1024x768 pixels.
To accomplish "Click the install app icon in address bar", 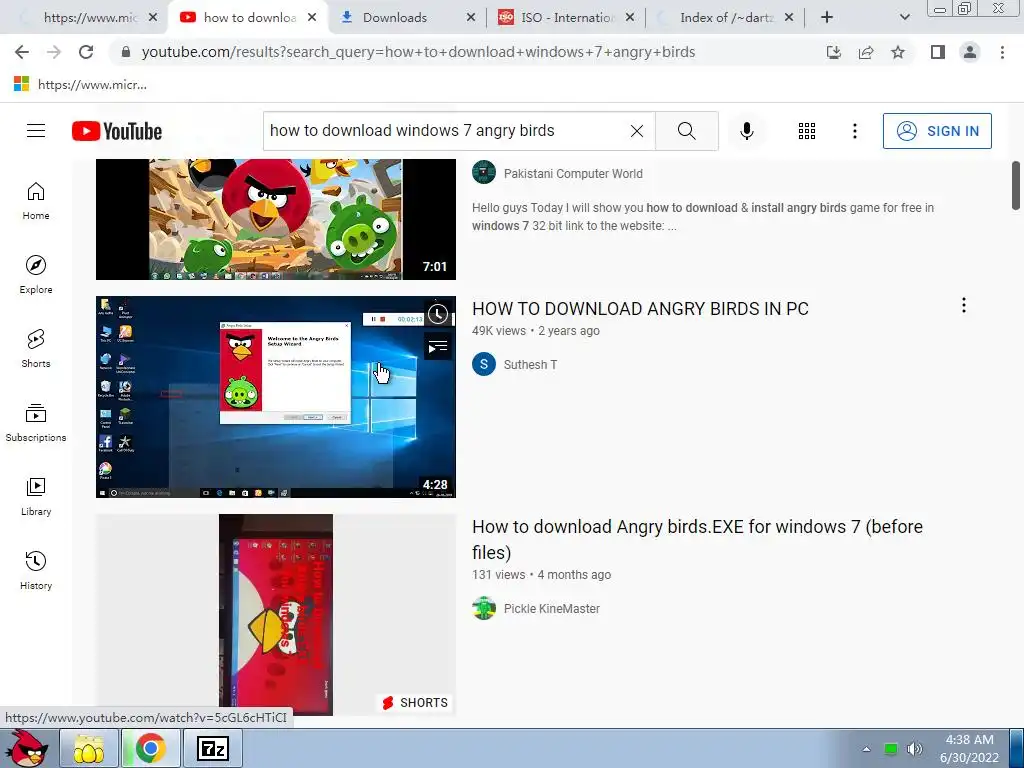I will pos(834,52).
